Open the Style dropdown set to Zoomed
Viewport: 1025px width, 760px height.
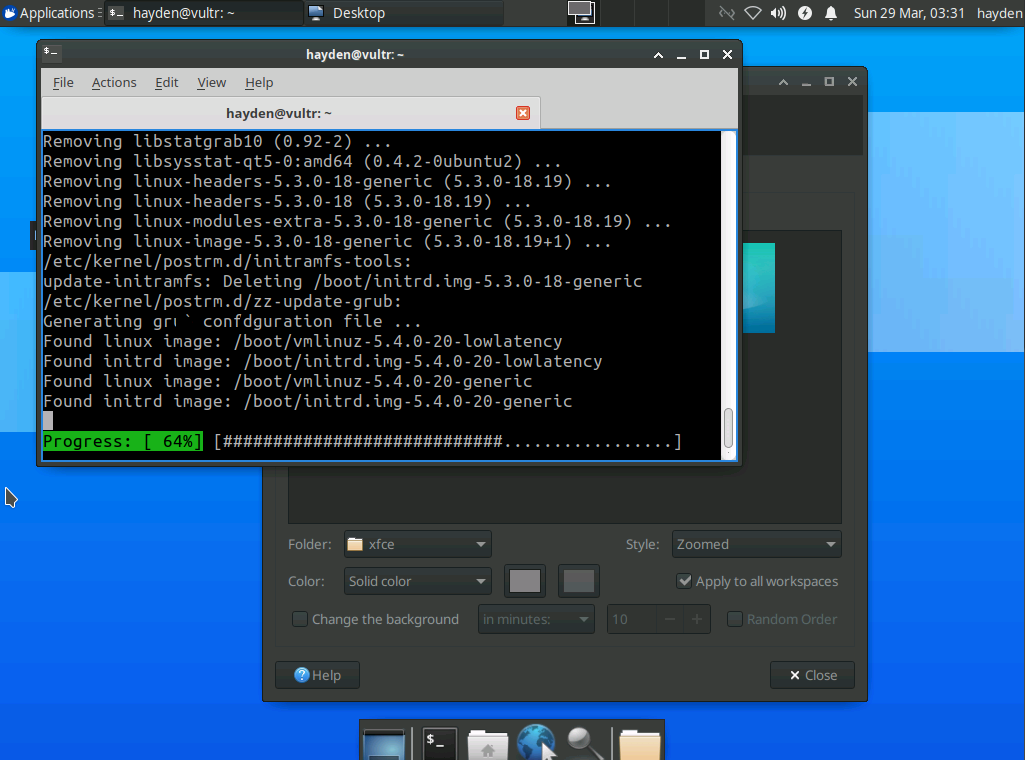tap(756, 544)
